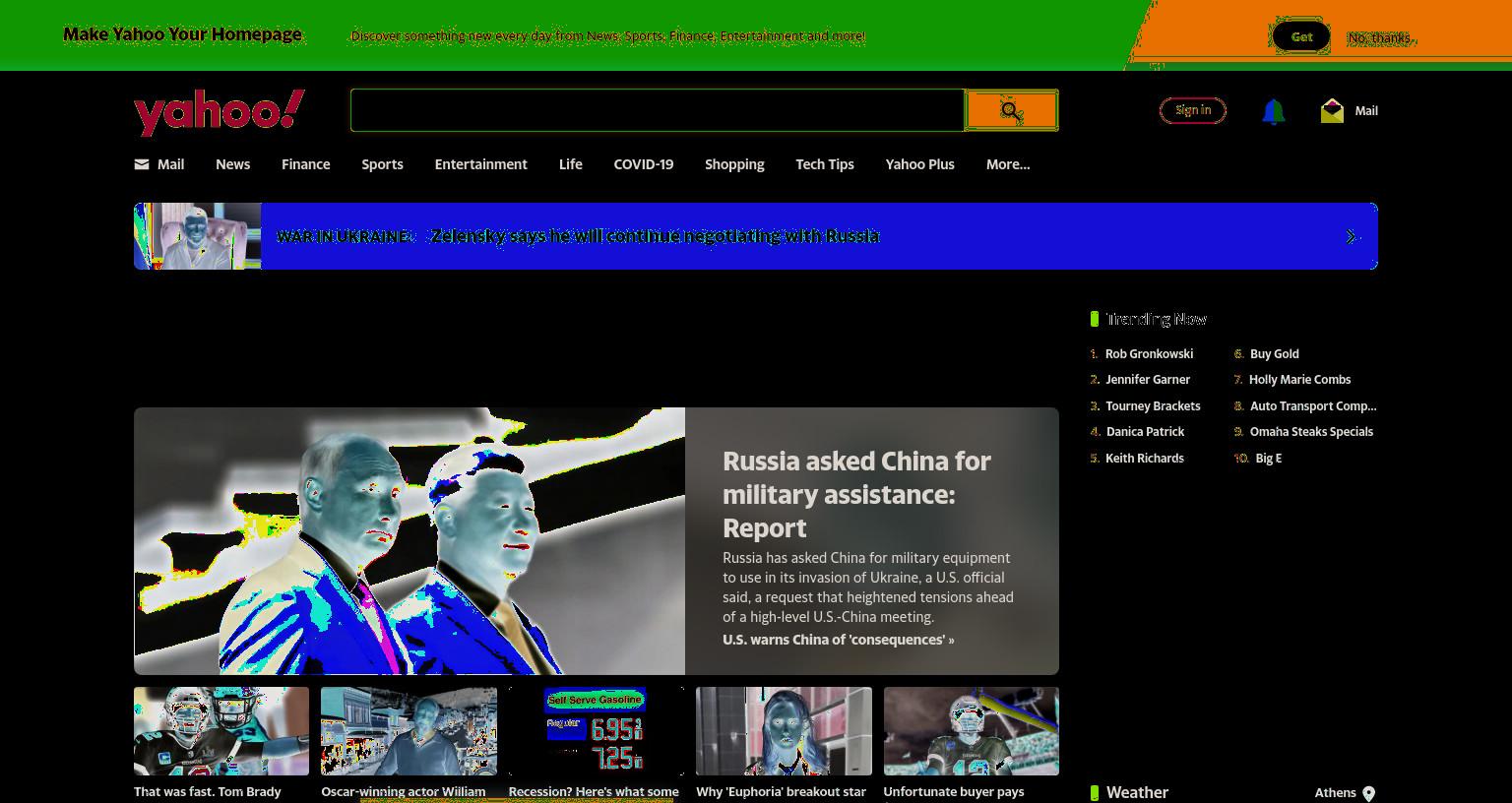The height and width of the screenshot is (803, 1512).
Task: Dismiss the banner with No, thanks
Action: tap(1380, 37)
